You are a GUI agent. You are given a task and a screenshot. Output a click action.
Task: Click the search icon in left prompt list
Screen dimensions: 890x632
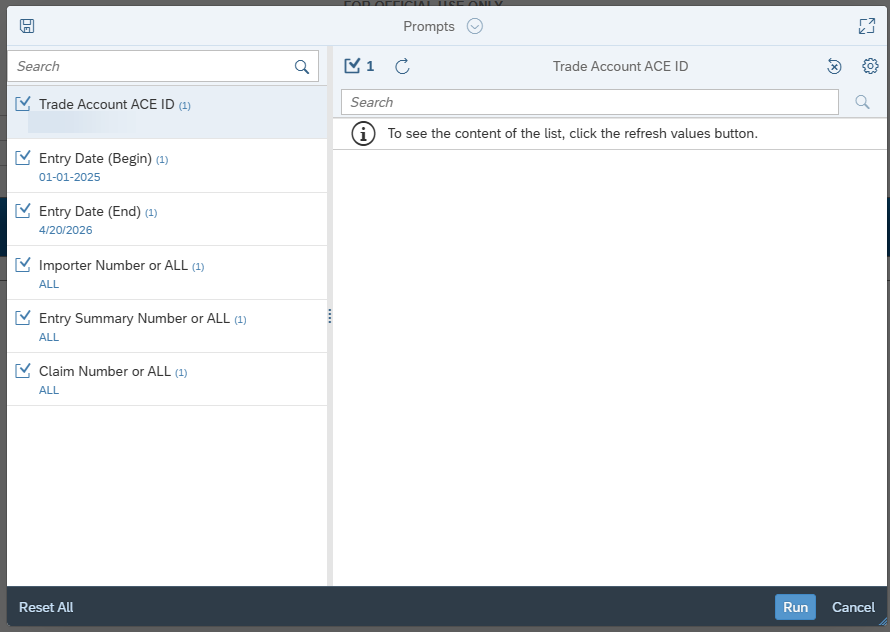302,67
